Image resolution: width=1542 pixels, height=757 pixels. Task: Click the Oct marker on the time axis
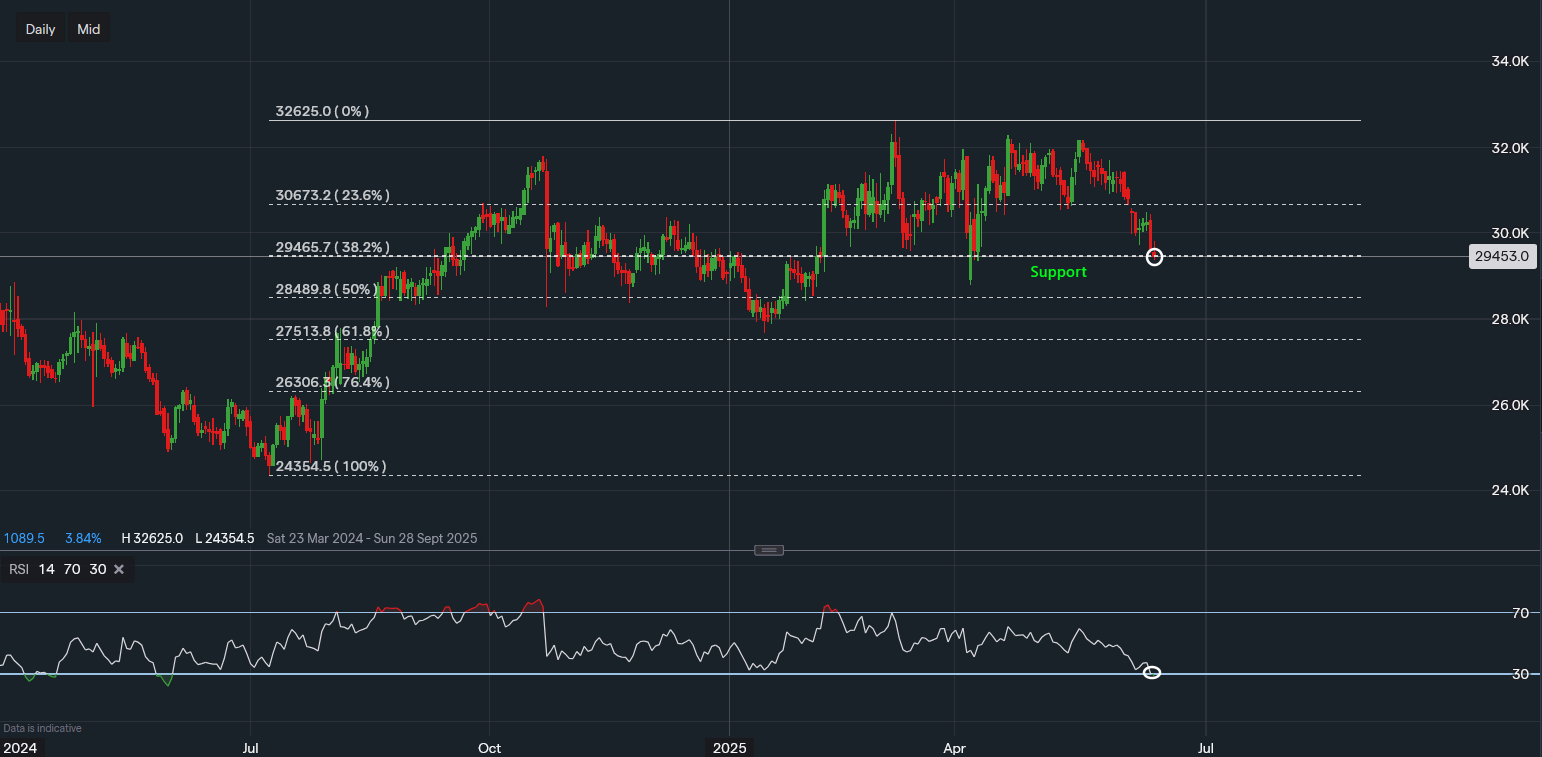click(489, 747)
